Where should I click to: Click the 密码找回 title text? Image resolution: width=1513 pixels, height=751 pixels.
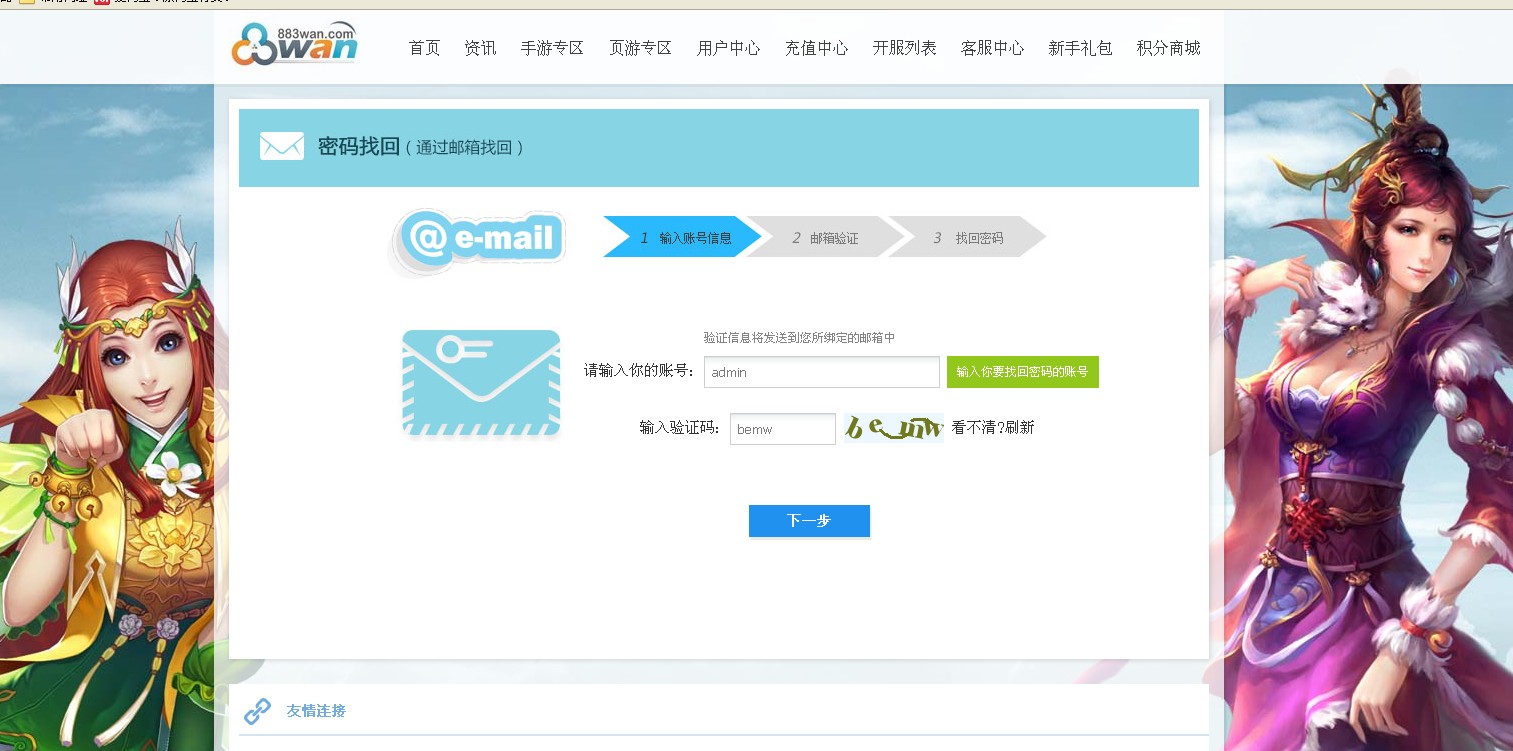[359, 146]
